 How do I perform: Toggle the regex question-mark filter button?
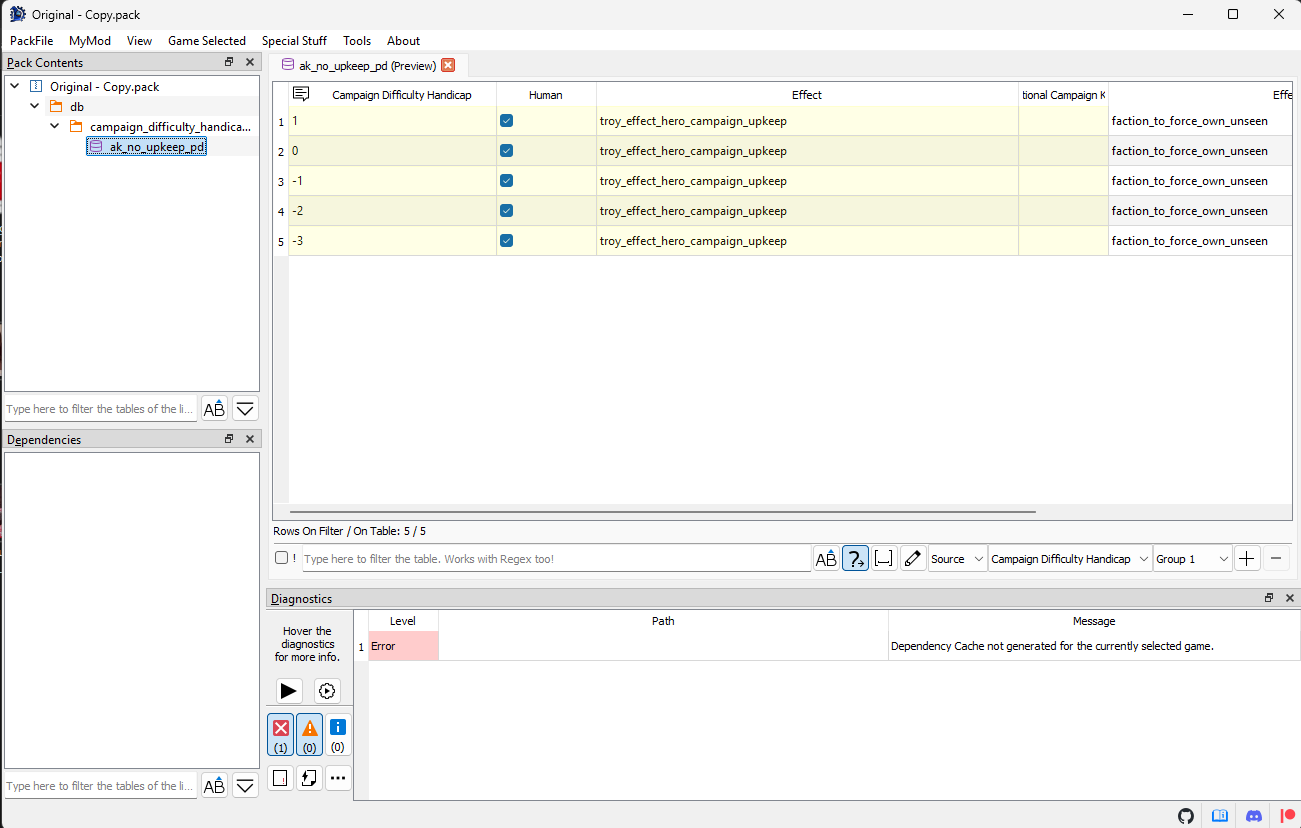pos(855,559)
